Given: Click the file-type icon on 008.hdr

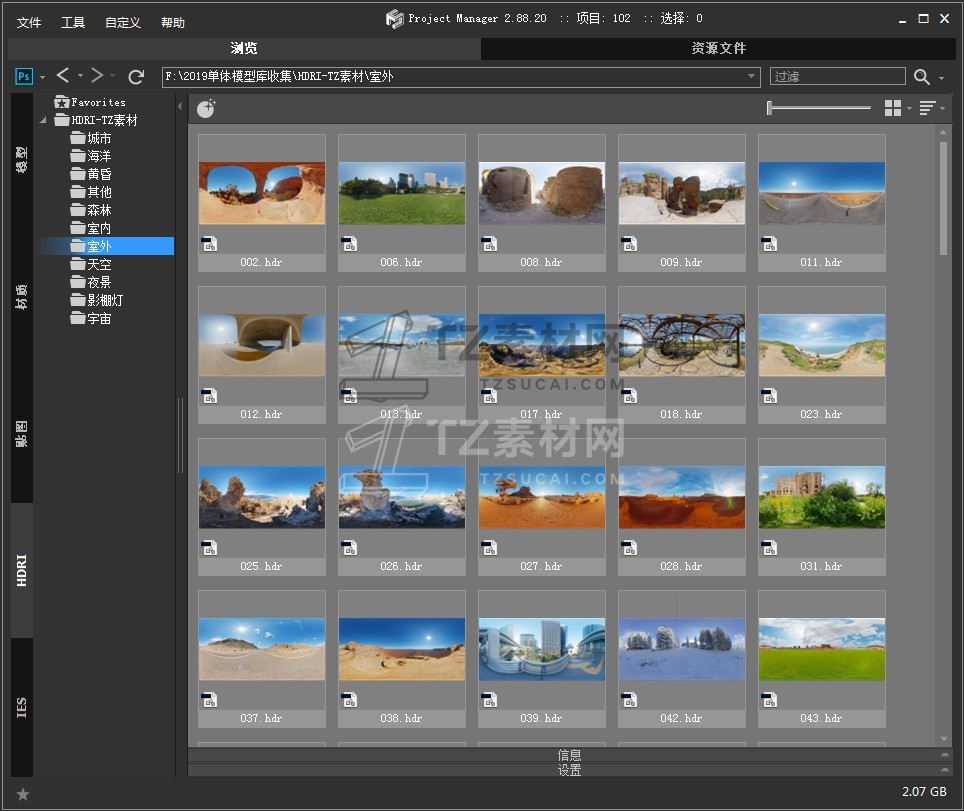Looking at the screenshot, I should click(489, 244).
